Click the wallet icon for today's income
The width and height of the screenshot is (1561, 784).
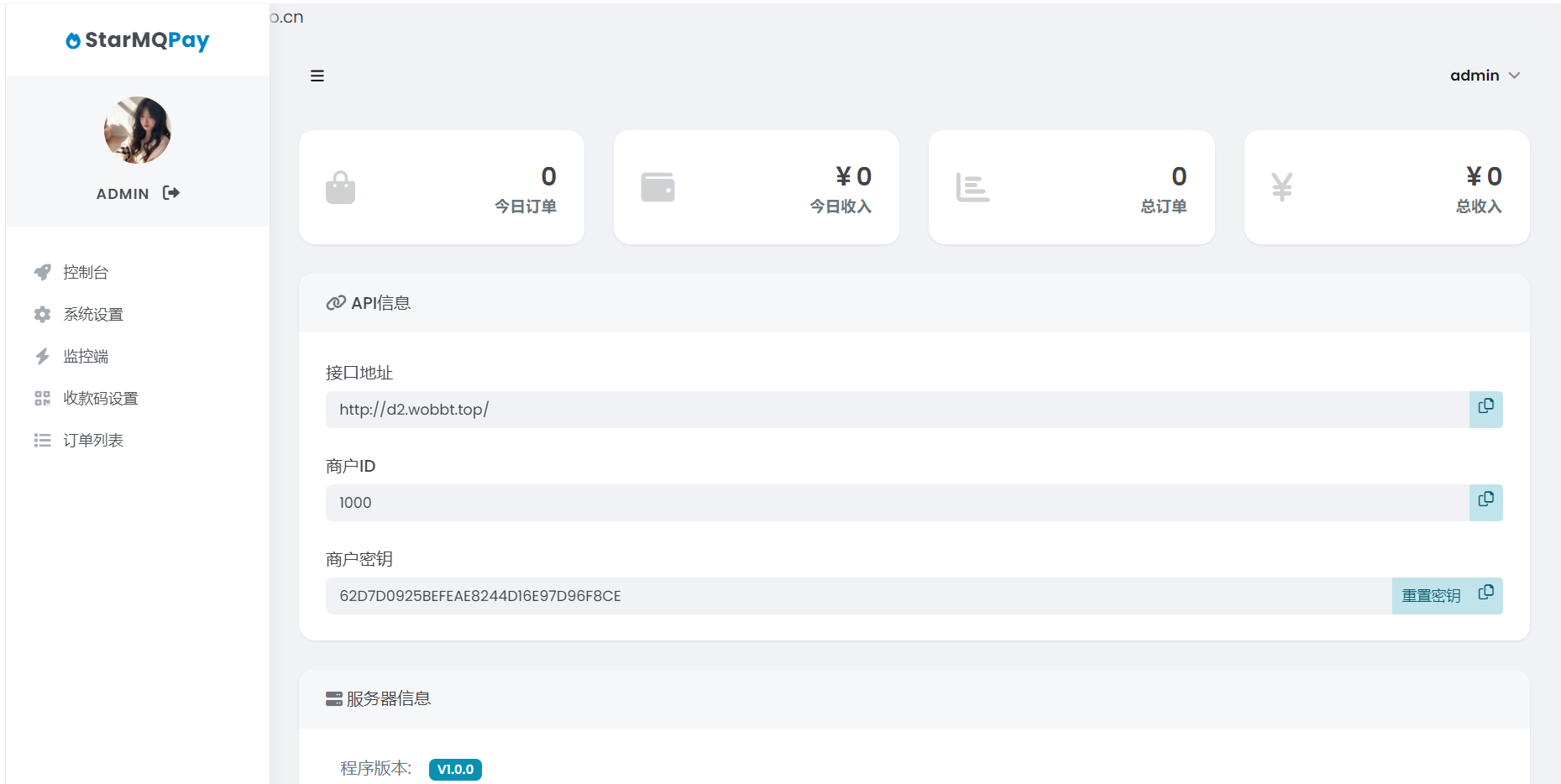tap(657, 187)
